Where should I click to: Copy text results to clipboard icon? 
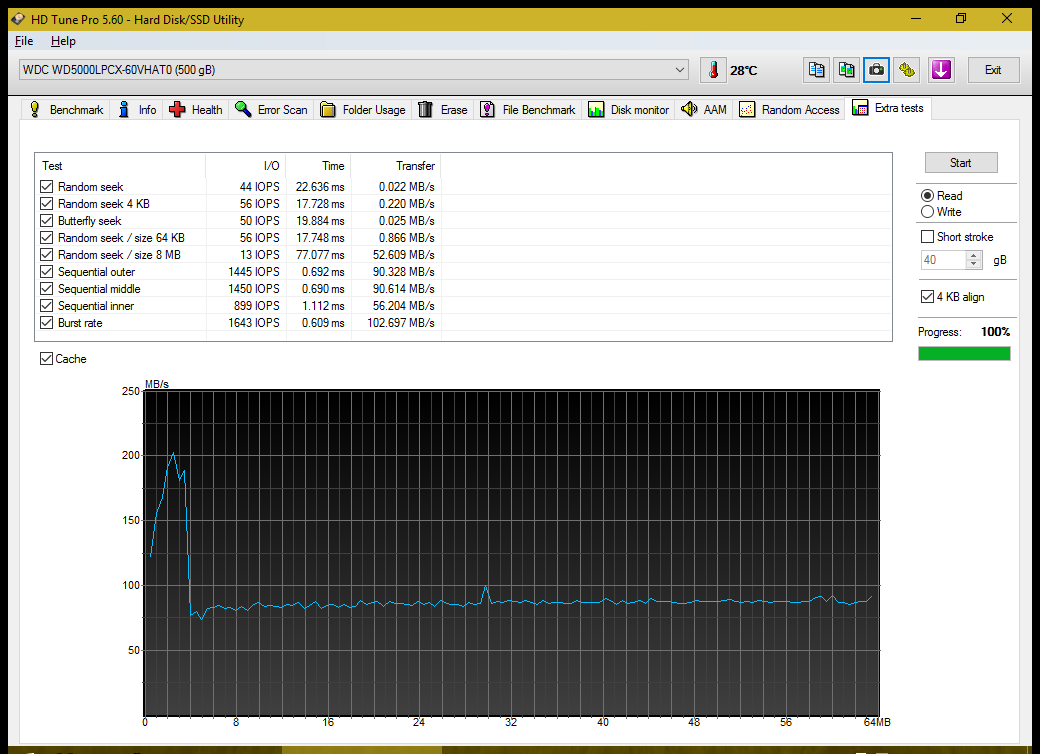click(x=816, y=70)
